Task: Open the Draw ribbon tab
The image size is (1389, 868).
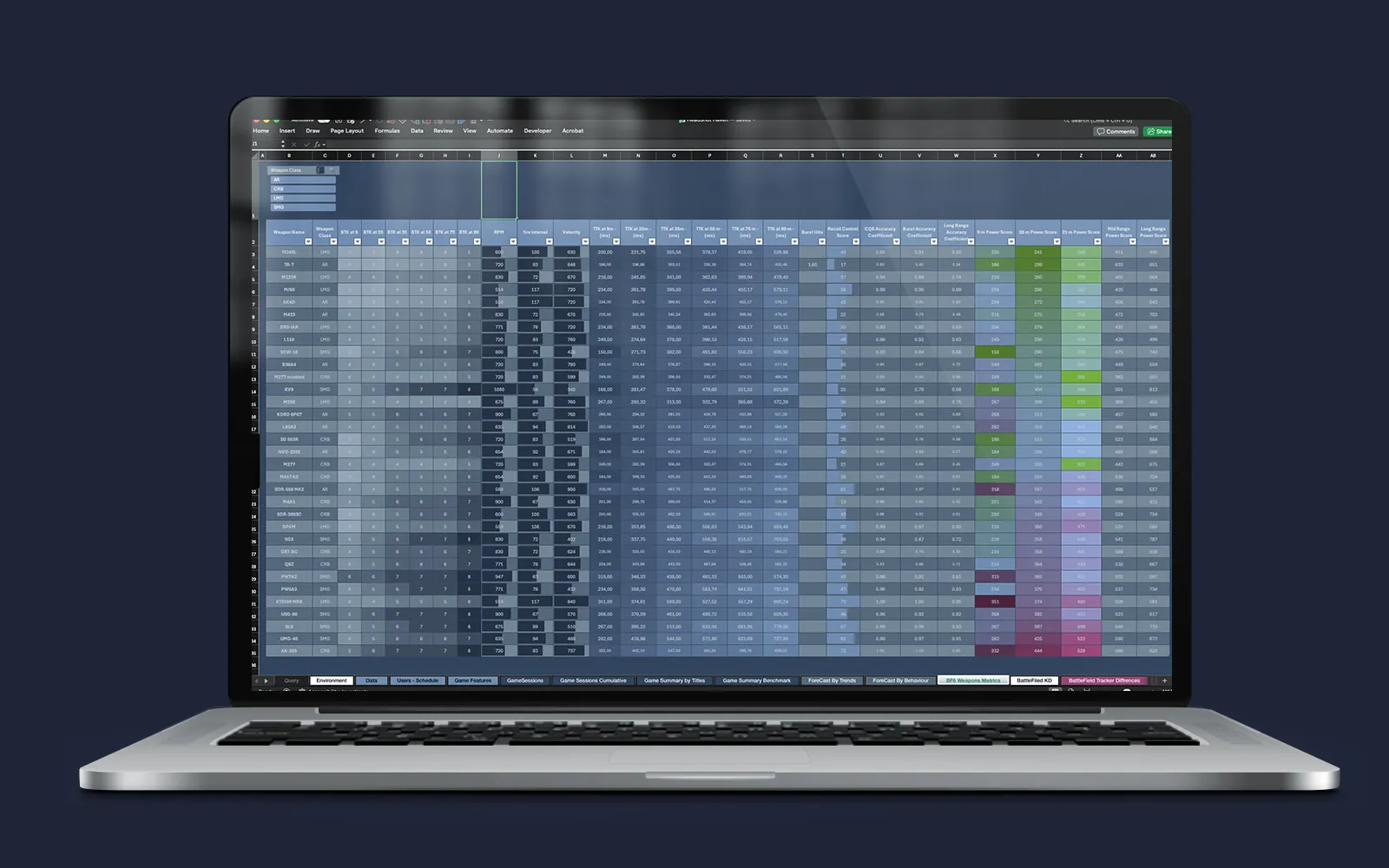Action: point(313,131)
